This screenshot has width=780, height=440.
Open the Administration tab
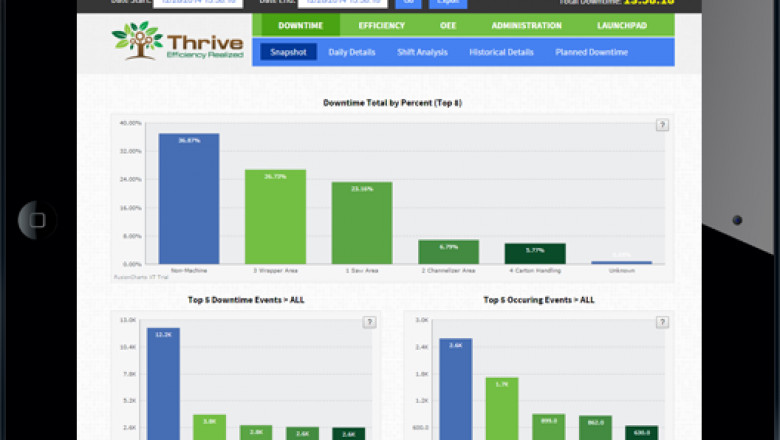[x=526, y=25]
